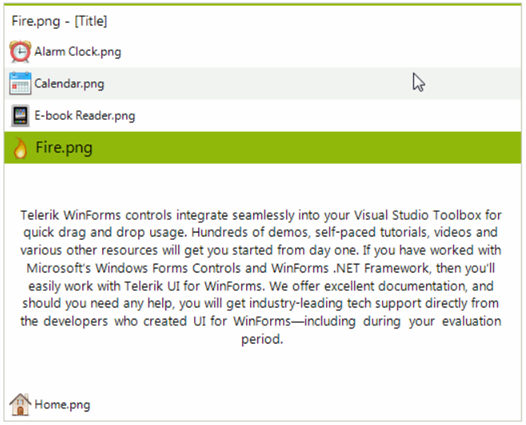This screenshot has height=425, width=526.
Task: Click the green Fire.png text label
Action: (64, 148)
